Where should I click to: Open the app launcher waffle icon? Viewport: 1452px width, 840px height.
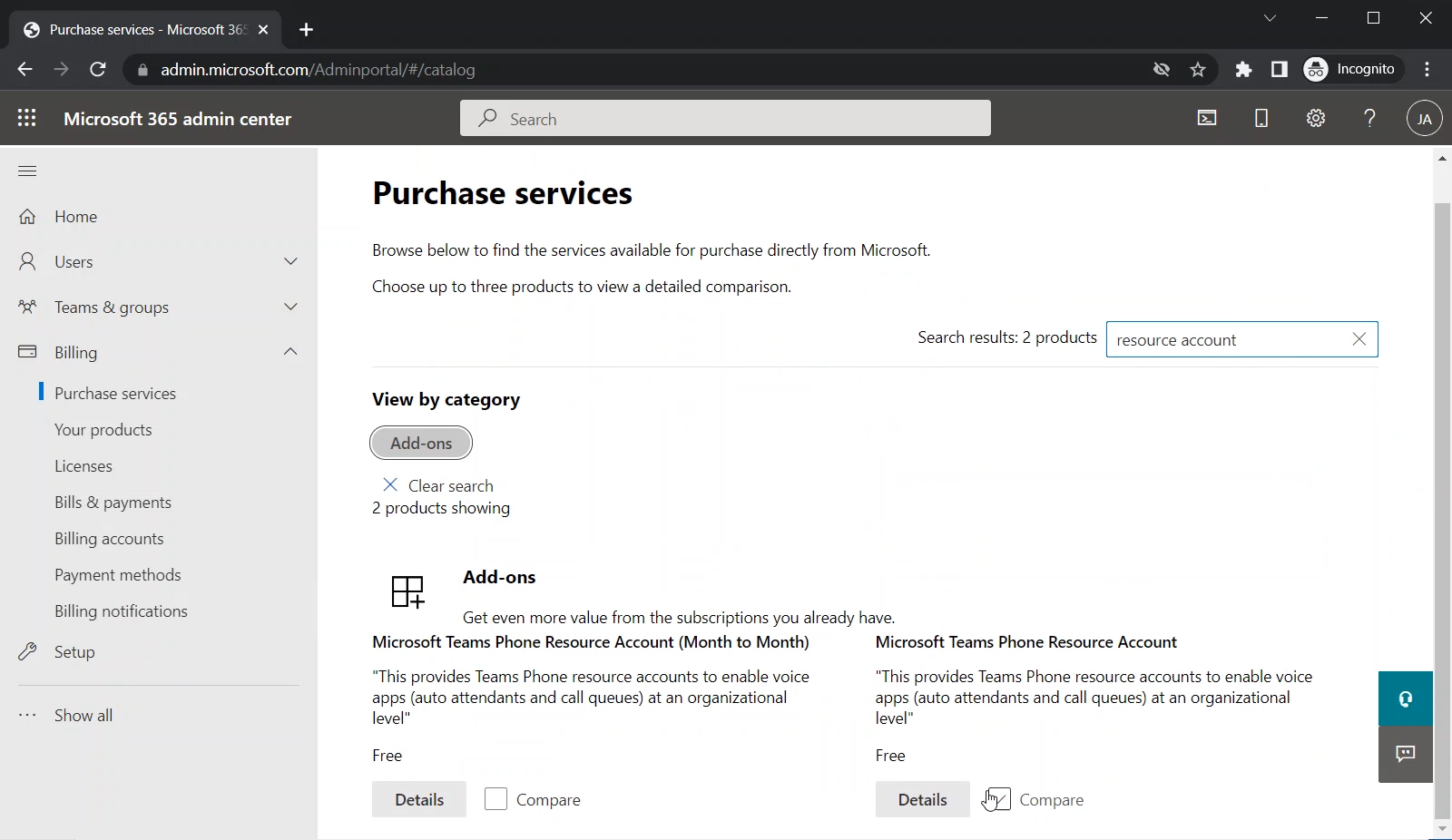pyautogui.click(x=27, y=118)
